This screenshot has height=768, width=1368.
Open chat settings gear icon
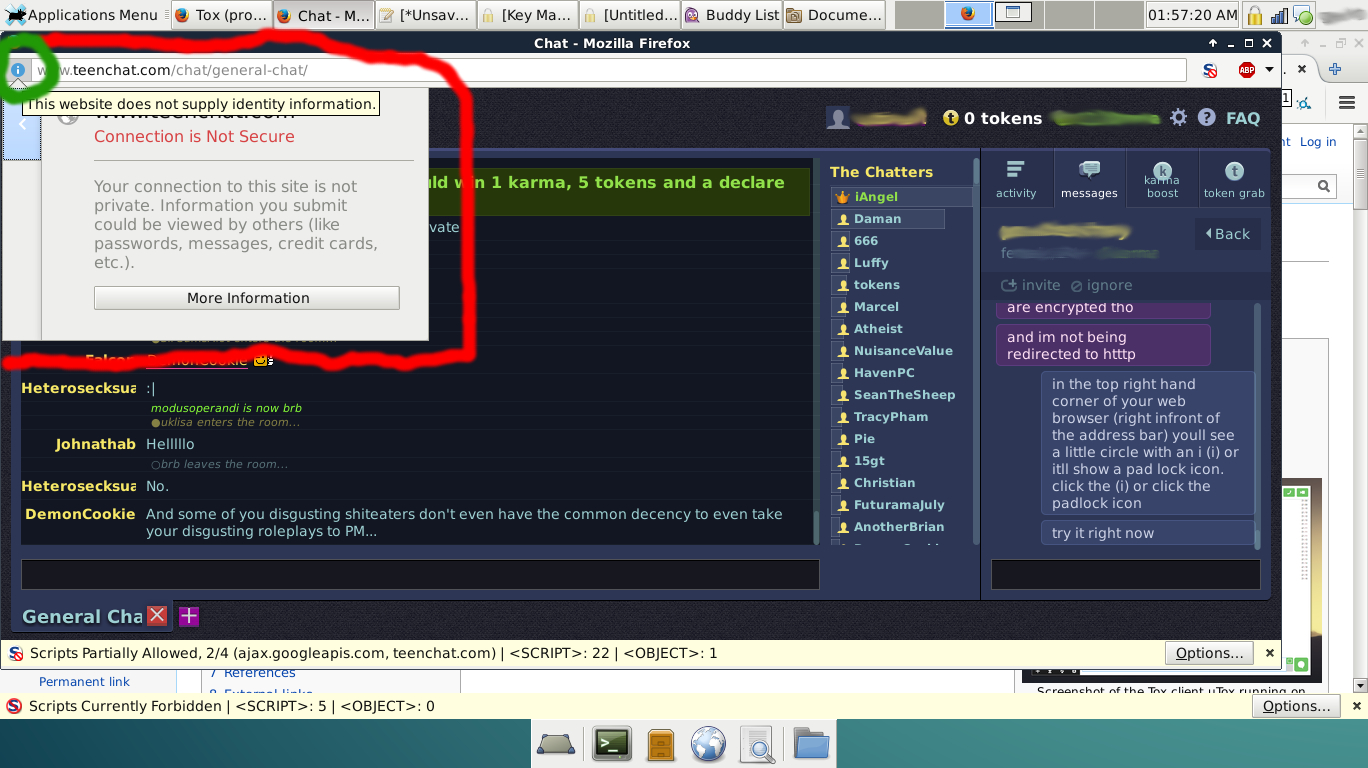click(1179, 117)
